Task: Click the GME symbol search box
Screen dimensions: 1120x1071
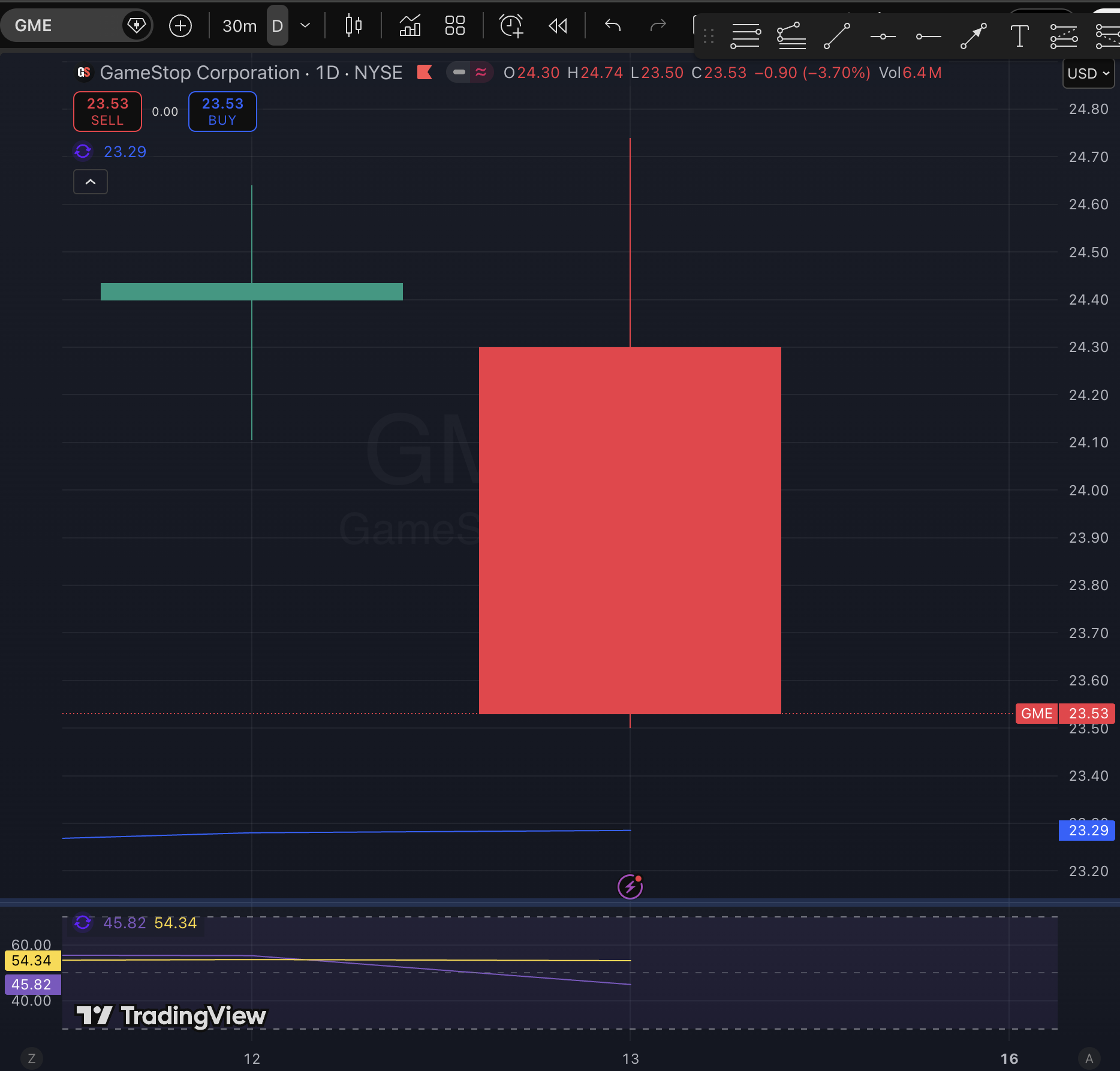Action: (76, 25)
